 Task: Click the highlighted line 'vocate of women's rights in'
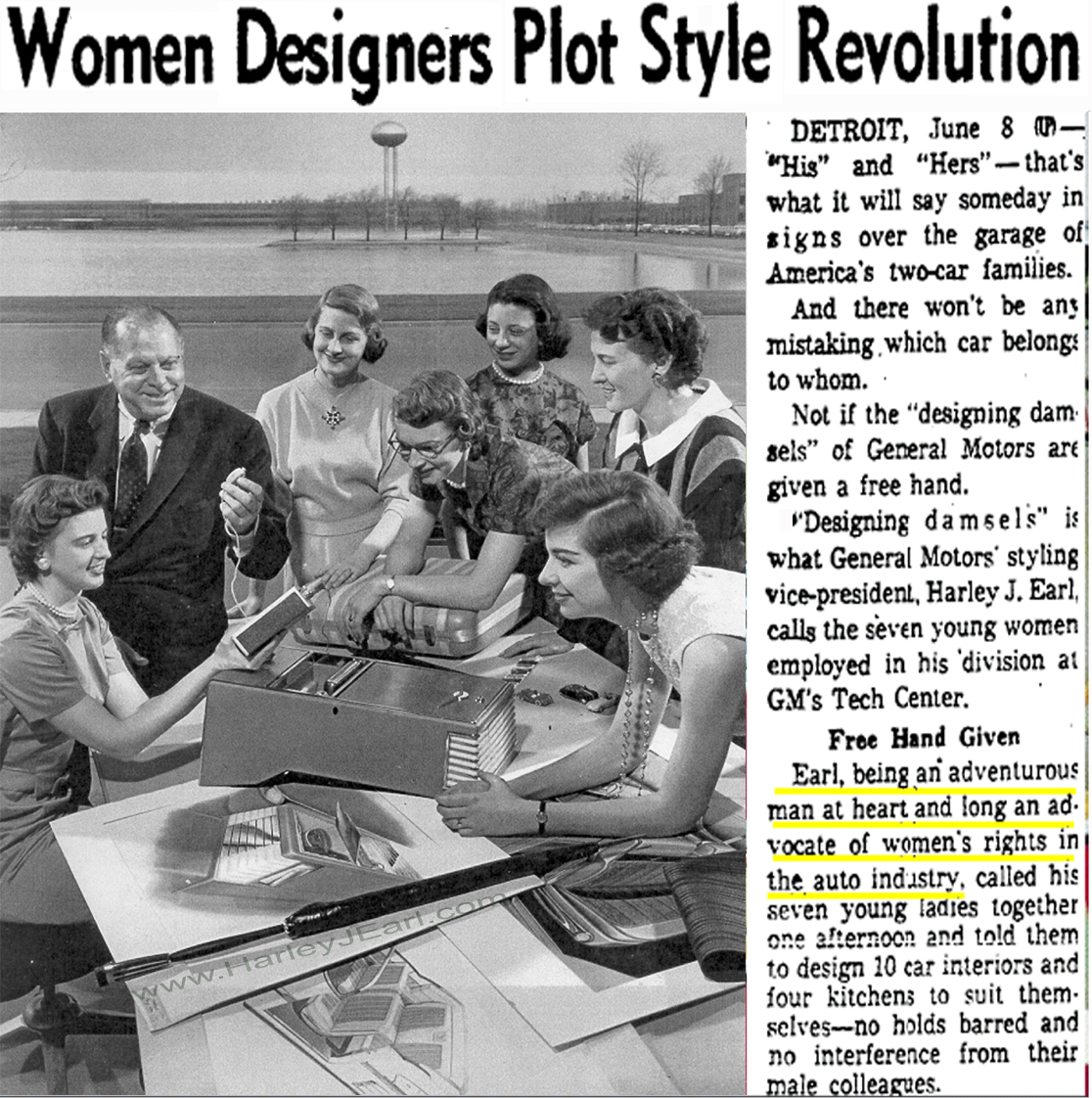[x=923, y=844]
